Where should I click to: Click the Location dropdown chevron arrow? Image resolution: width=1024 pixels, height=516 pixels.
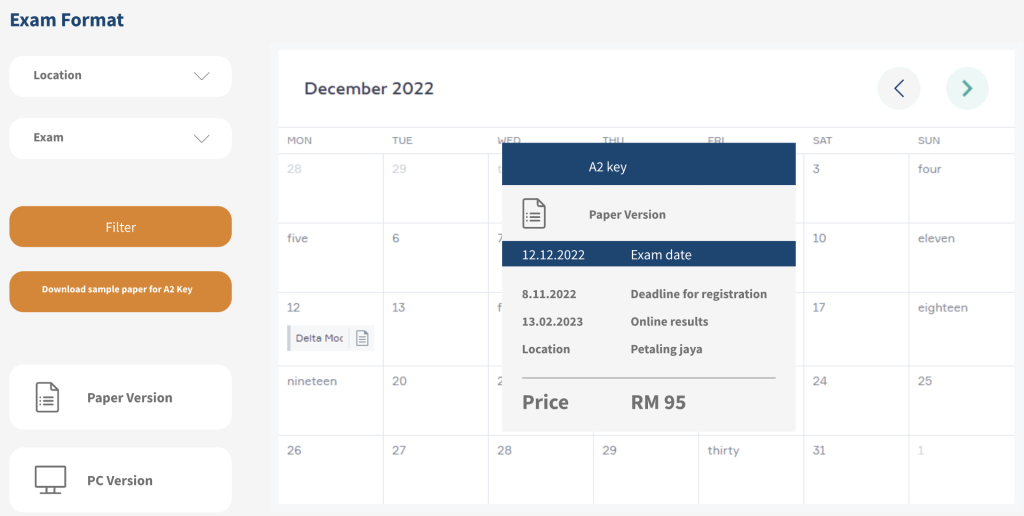click(x=201, y=76)
